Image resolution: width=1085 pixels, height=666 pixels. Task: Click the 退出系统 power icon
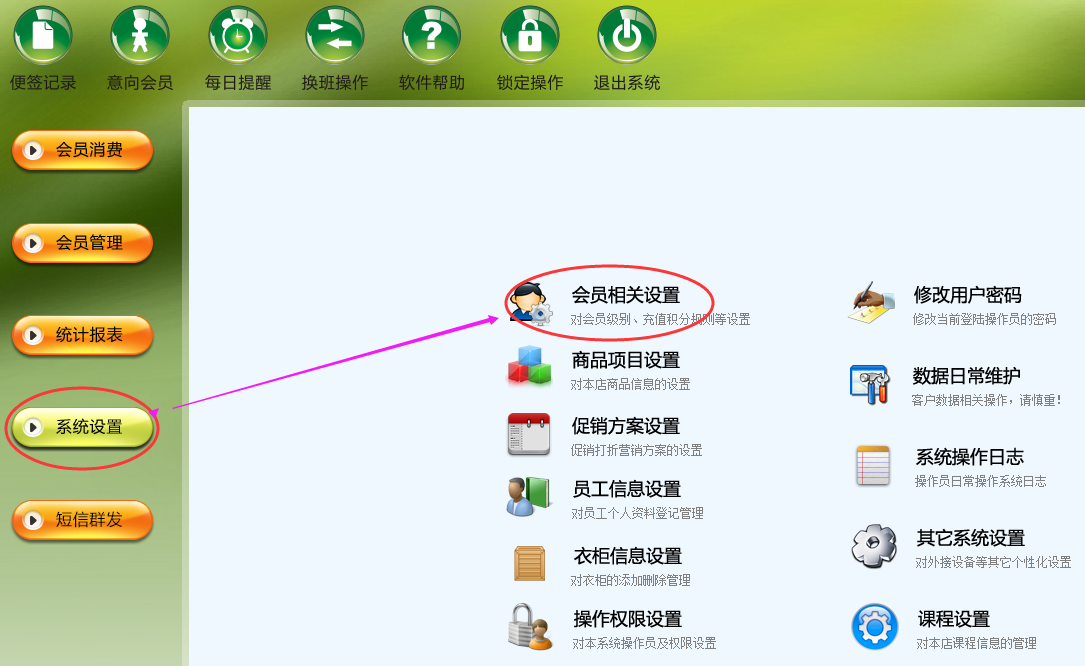pos(627,35)
